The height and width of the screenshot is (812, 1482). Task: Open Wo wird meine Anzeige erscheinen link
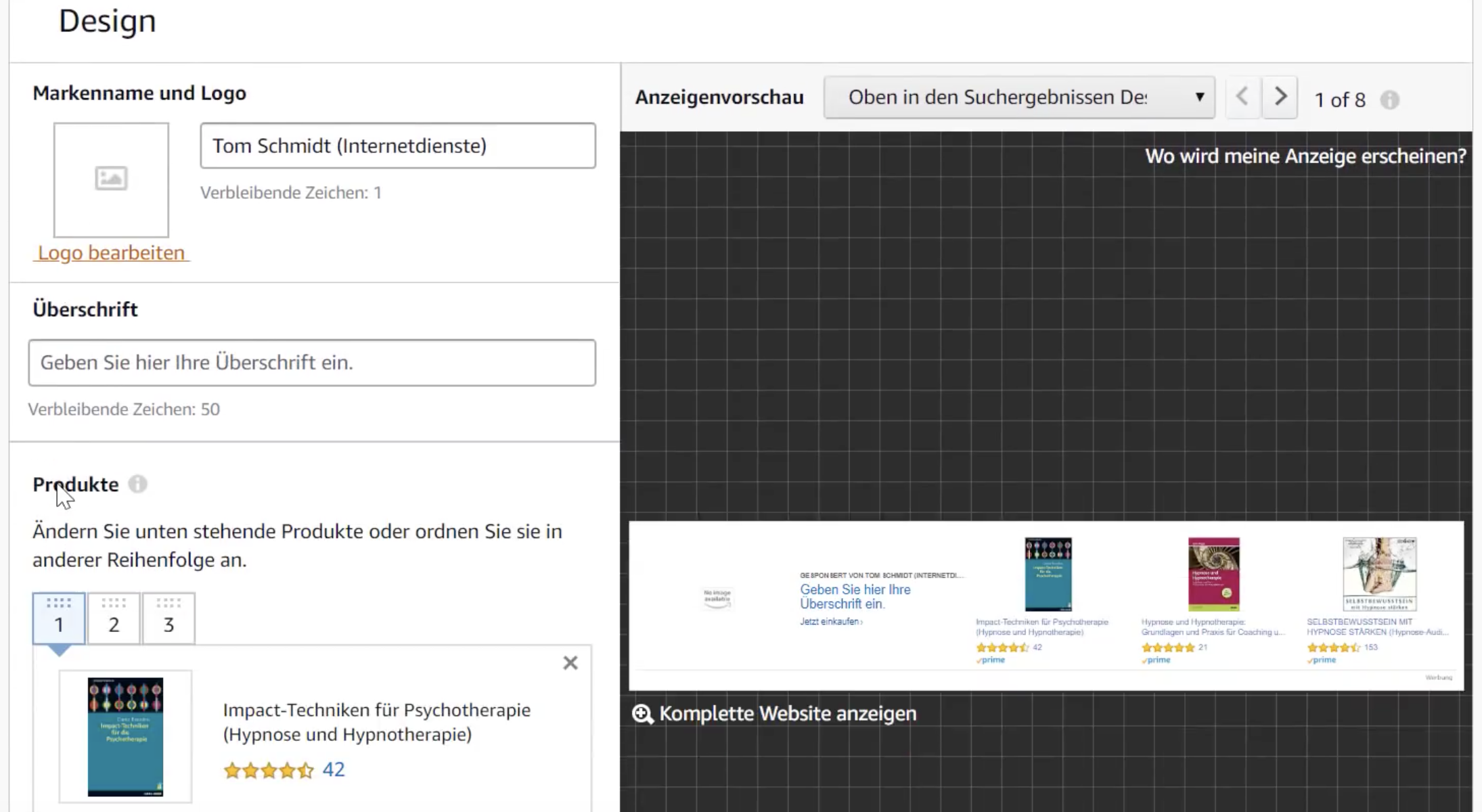click(x=1305, y=156)
